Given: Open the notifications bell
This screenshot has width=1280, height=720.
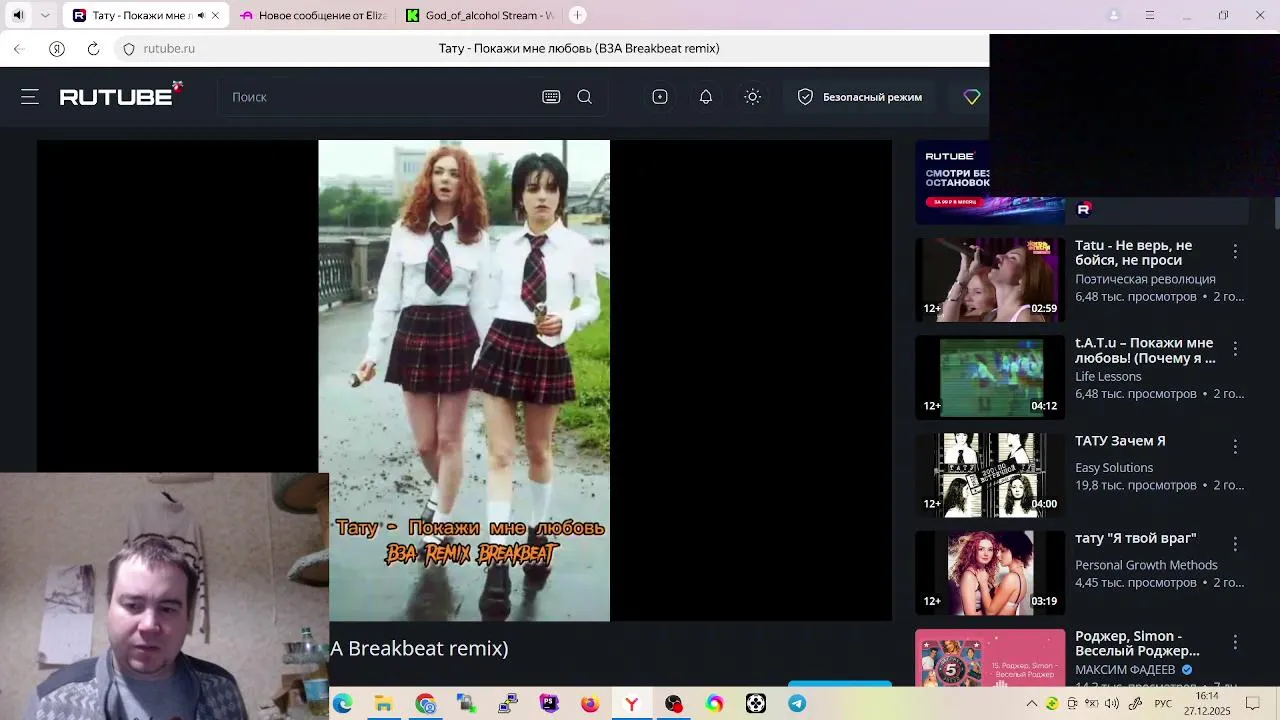Looking at the screenshot, I should click(x=706, y=97).
